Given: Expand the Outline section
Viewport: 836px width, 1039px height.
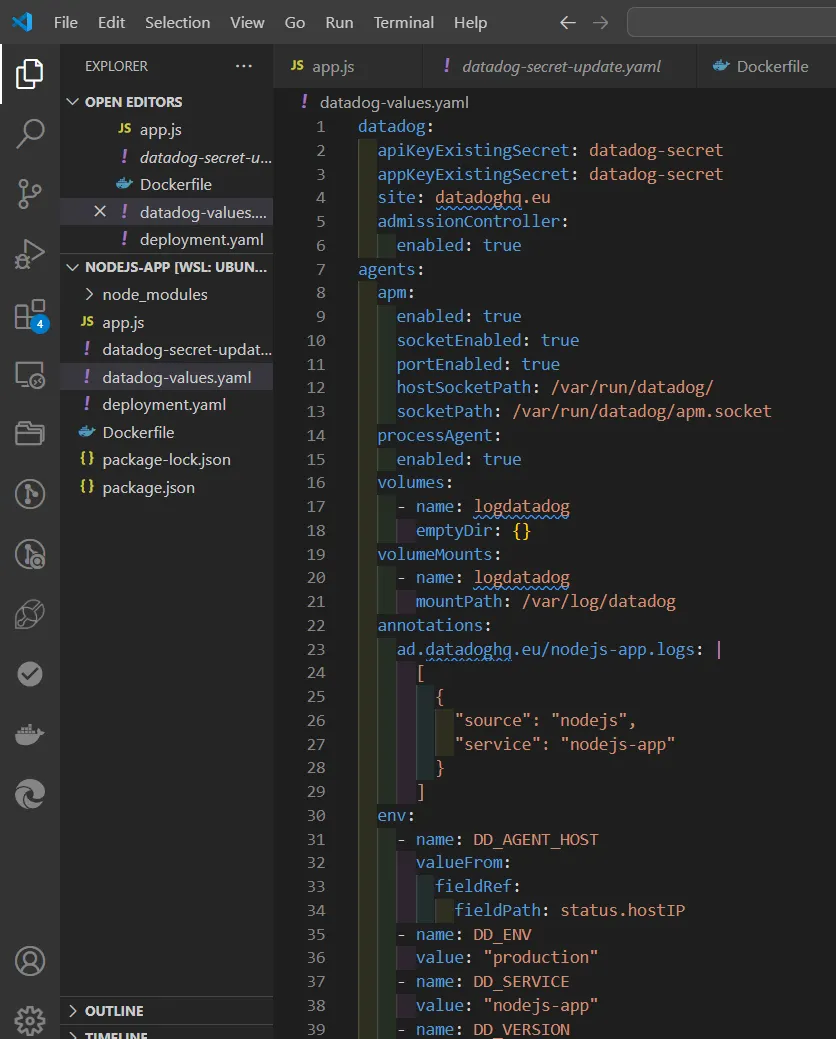Looking at the screenshot, I should pos(167,1011).
